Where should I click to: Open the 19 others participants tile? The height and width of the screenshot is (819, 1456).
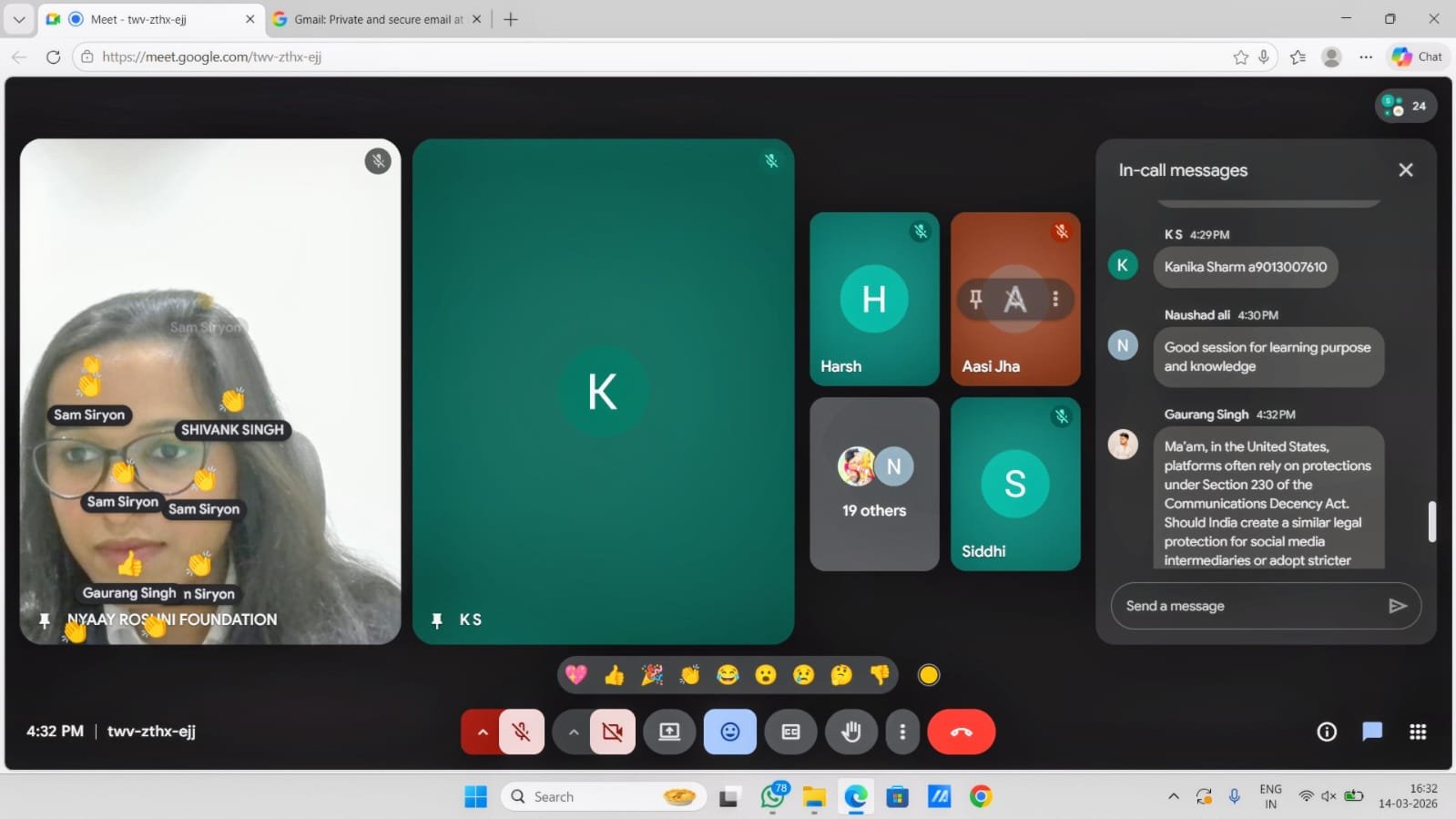click(874, 484)
